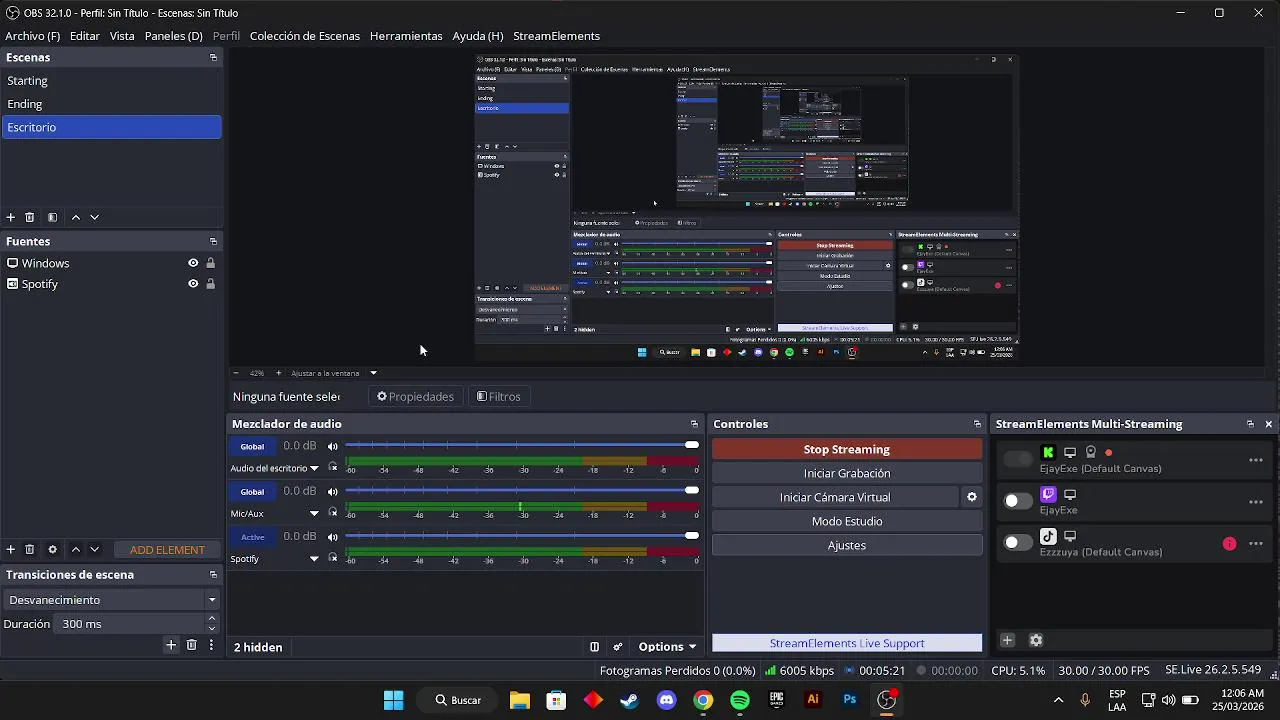This screenshot has width=1280, height=720.
Task: Open the Vista menu
Action: click(122, 36)
